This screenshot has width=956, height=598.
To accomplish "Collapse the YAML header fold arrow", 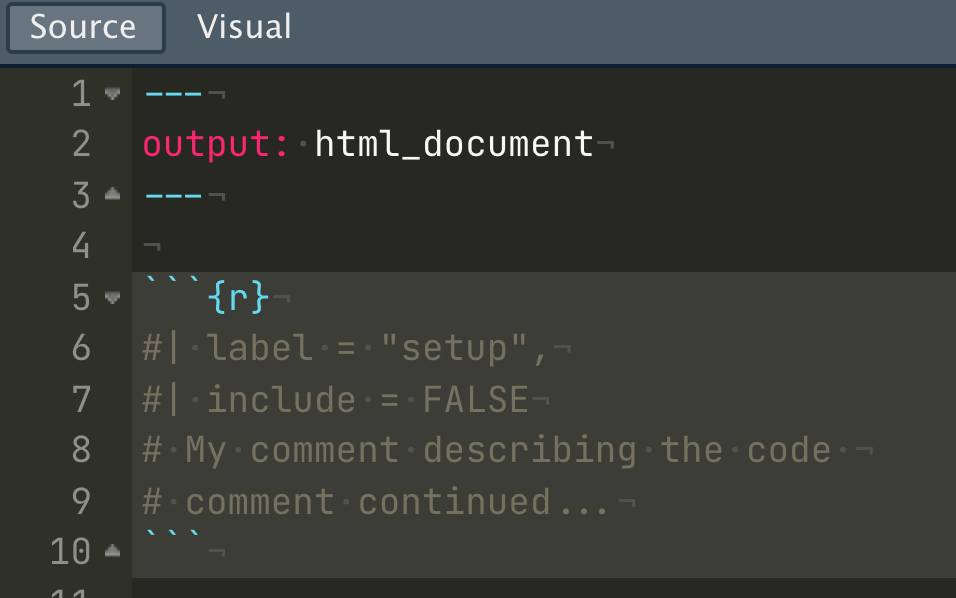I will pos(112,93).
